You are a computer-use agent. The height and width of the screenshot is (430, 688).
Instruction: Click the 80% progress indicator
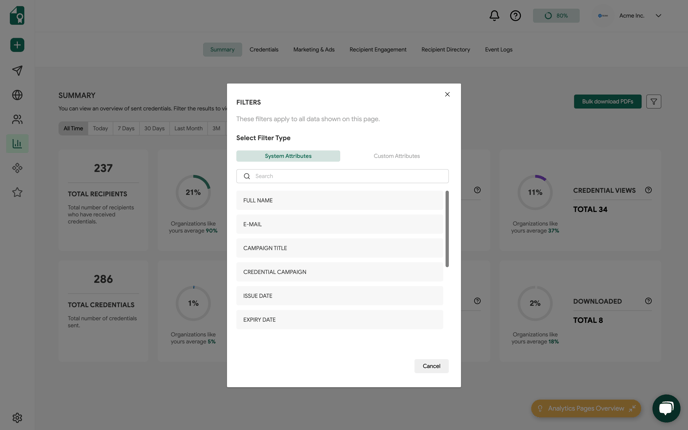[x=556, y=16]
